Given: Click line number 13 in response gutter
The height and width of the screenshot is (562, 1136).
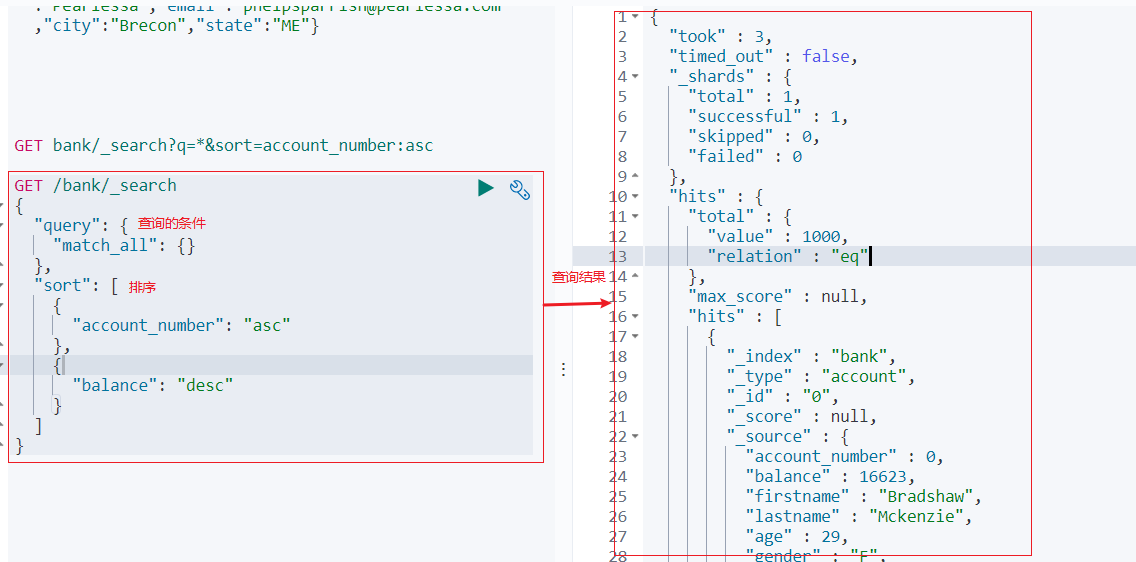Looking at the screenshot, I should tap(619, 256).
